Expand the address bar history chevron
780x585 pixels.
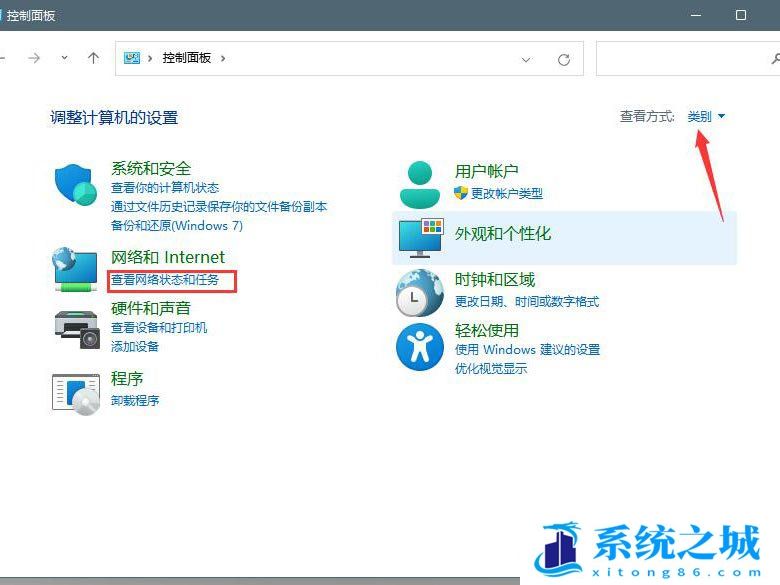526,59
